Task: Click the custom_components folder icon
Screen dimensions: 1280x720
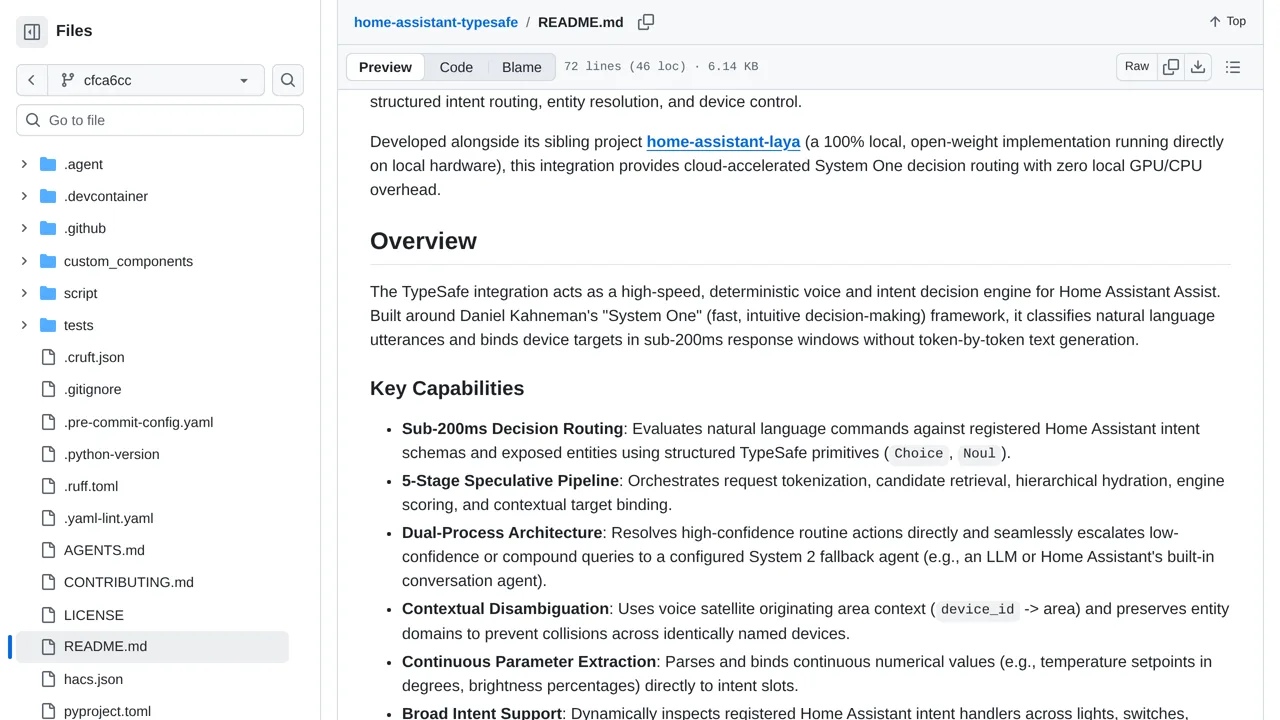Action: coord(48,261)
